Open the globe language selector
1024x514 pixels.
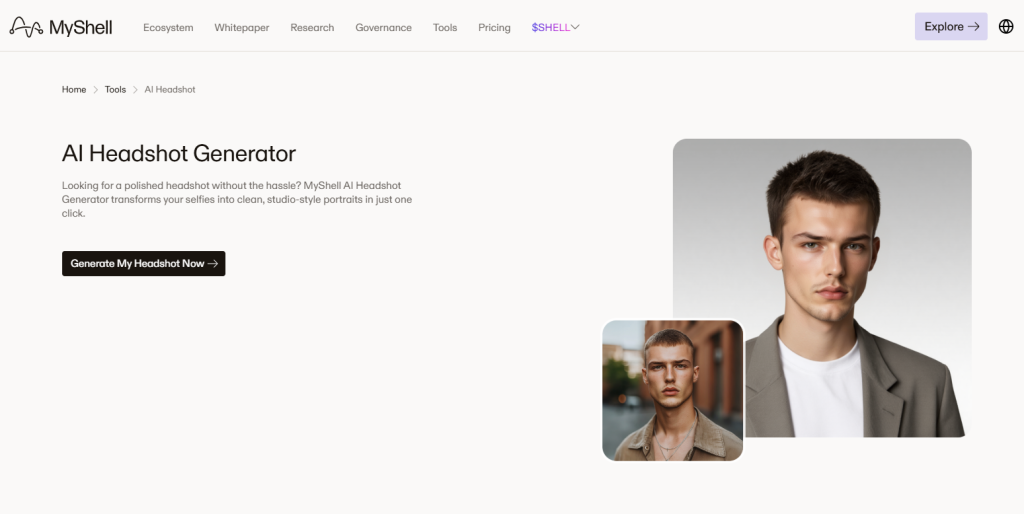(1006, 27)
